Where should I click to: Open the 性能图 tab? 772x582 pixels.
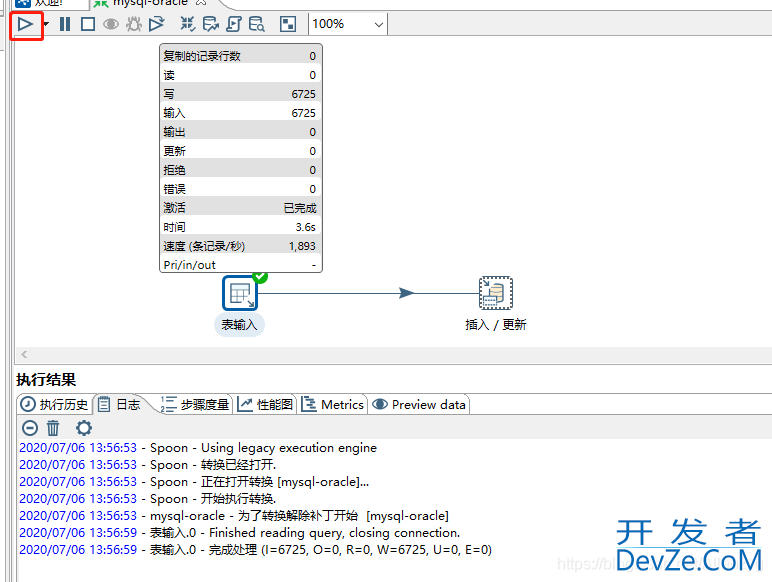point(265,405)
